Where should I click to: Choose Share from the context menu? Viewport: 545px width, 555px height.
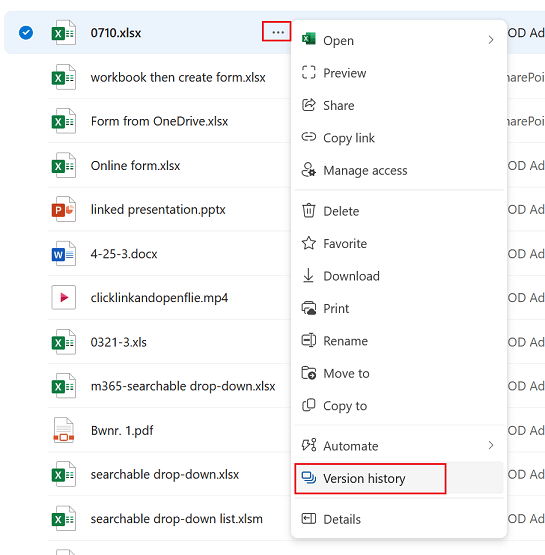tap(399, 105)
